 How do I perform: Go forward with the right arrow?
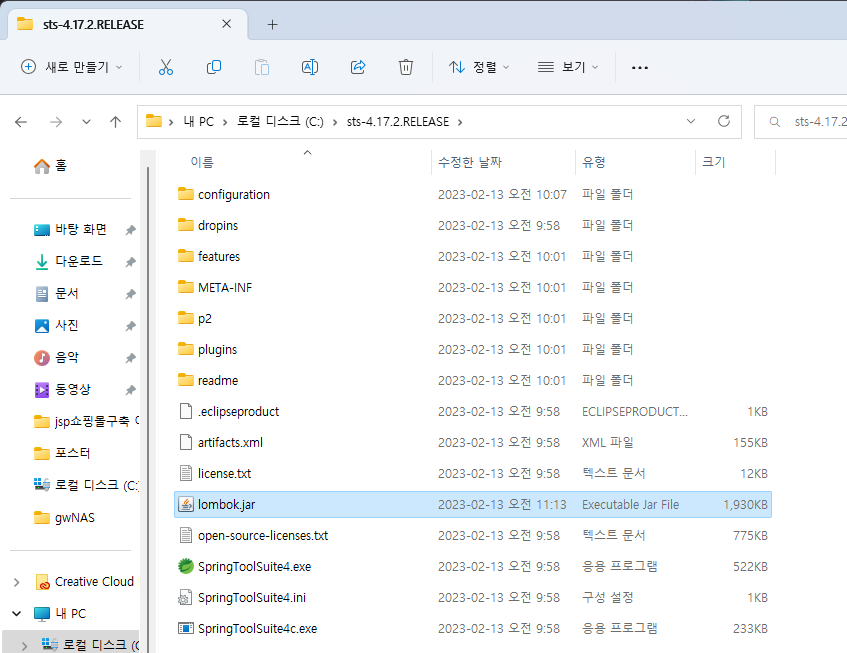pos(56,122)
